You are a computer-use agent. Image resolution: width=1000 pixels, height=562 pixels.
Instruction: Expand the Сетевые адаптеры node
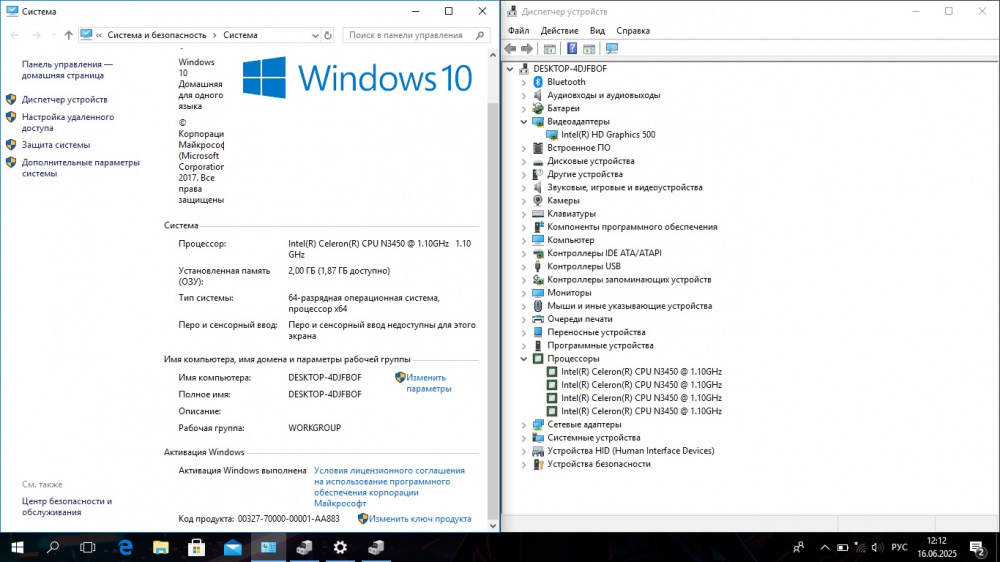[x=523, y=425]
